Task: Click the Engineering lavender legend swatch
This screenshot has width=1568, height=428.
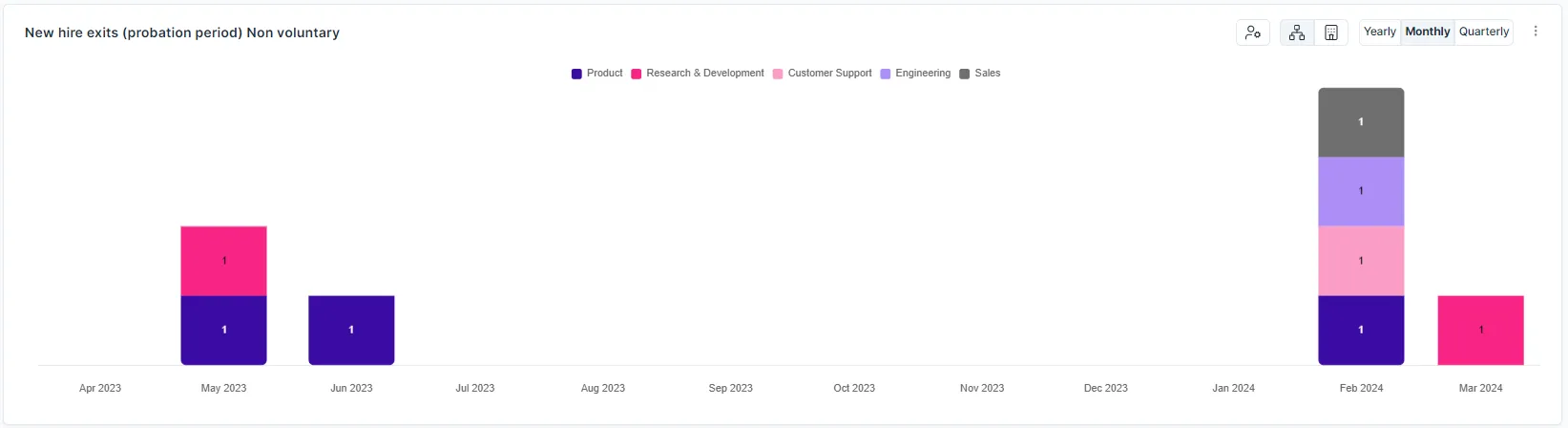Action: [886, 74]
